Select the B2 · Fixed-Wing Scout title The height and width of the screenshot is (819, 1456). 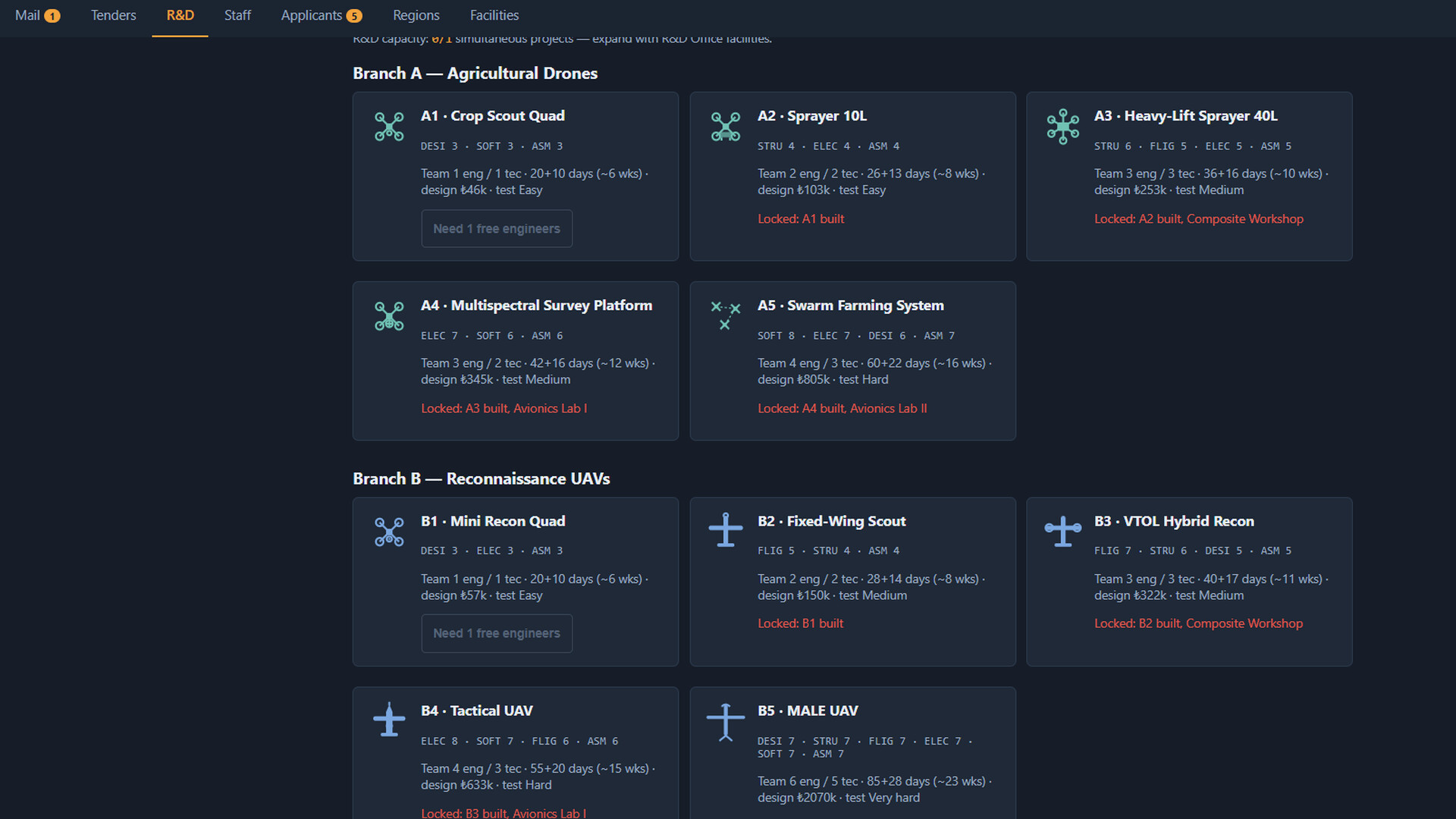pos(832,521)
